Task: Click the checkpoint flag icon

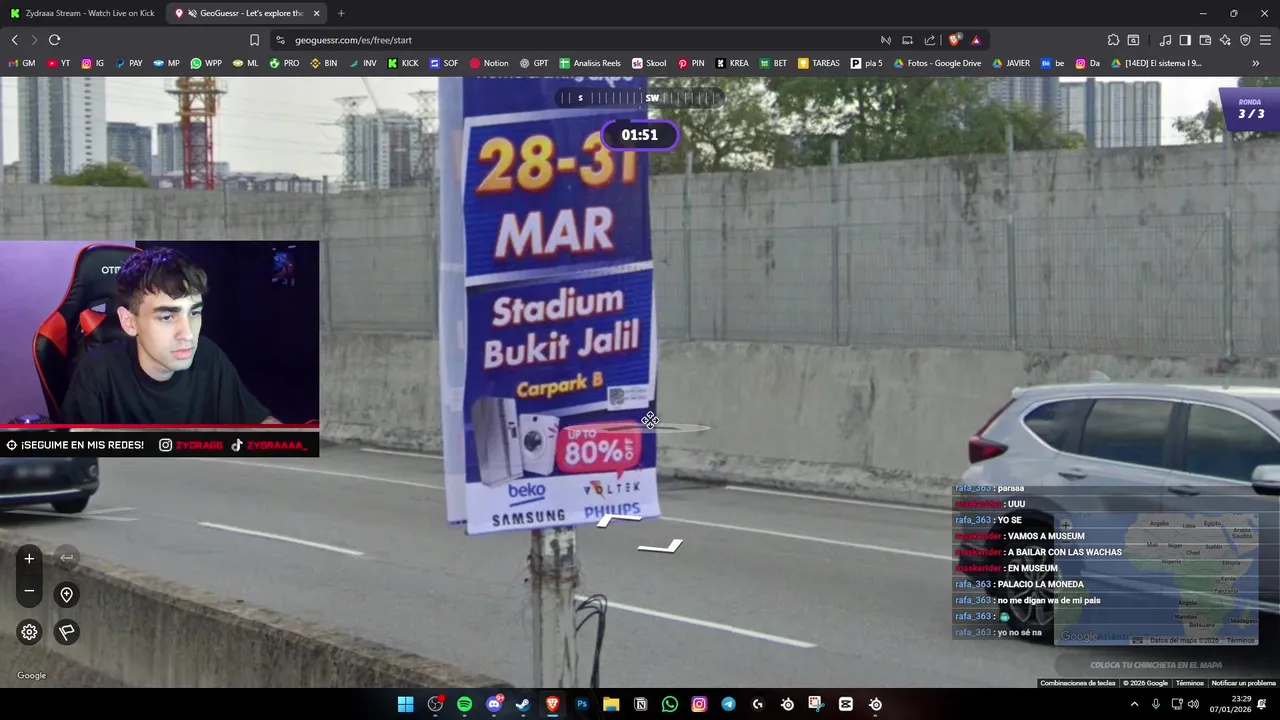Action: tap(66, 632)
